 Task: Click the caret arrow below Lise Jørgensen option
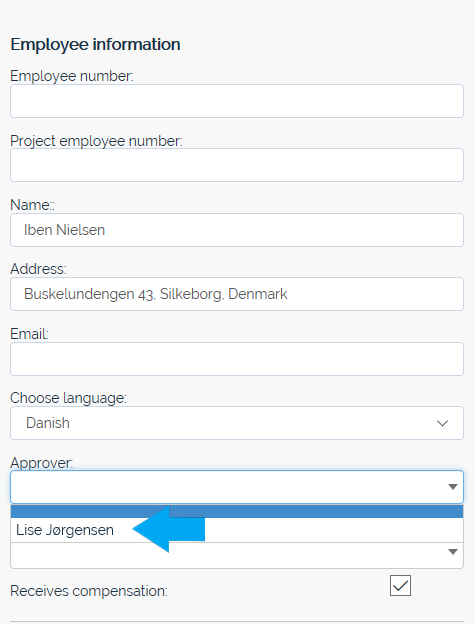[452, 552]
